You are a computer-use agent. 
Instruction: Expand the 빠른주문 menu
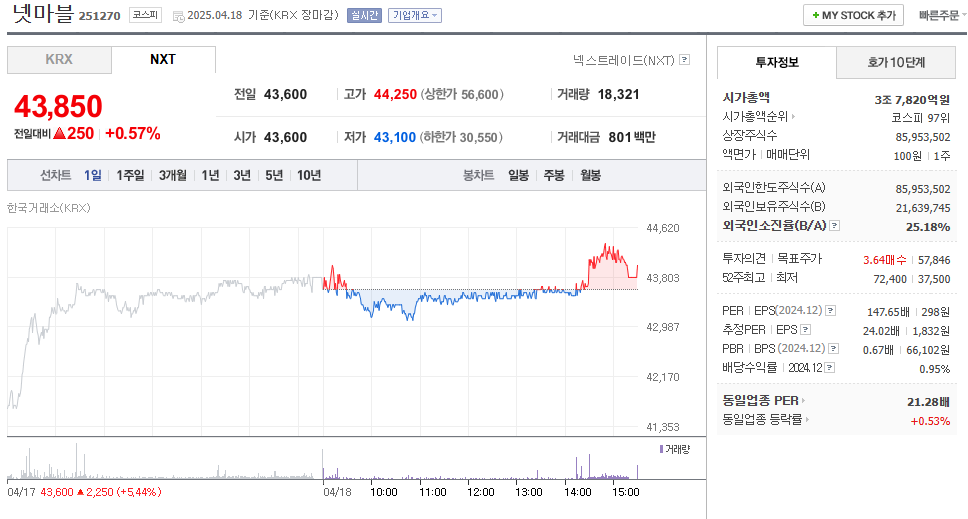[942, 15]
